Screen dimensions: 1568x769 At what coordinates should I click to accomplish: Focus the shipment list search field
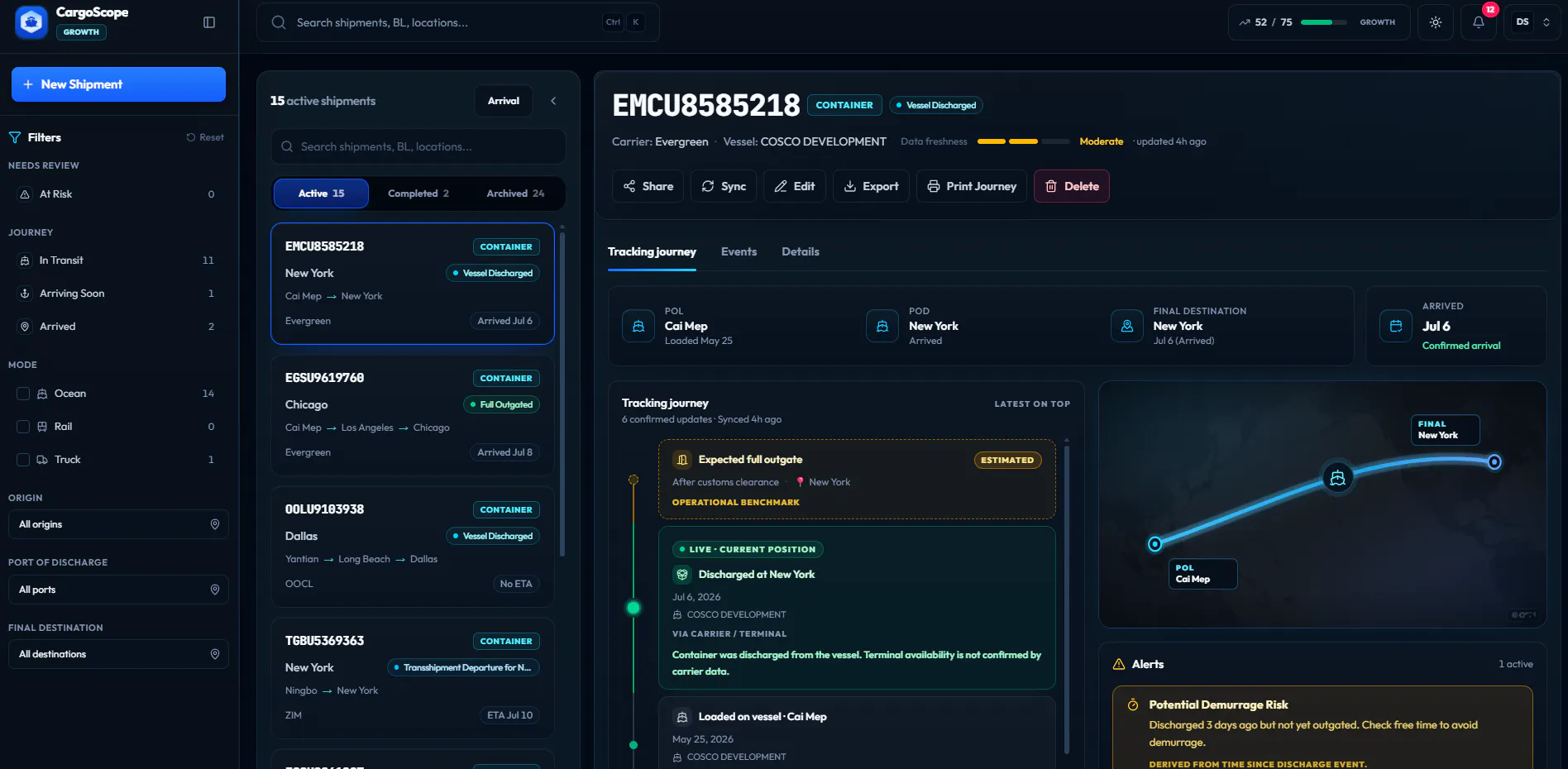[x=418, y=146]
